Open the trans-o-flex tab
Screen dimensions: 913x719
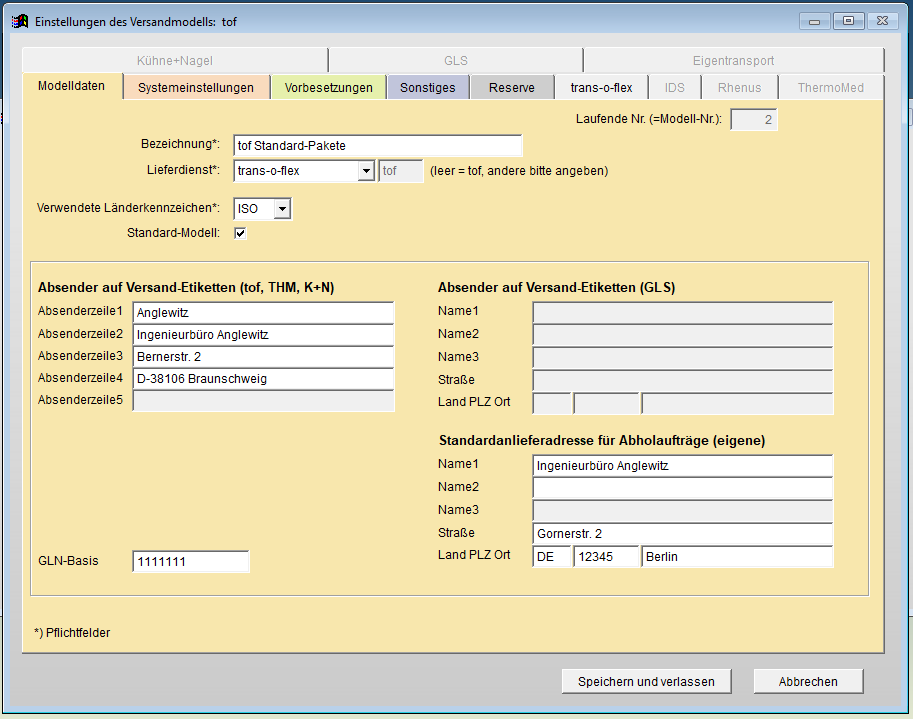tap(601, 88)
